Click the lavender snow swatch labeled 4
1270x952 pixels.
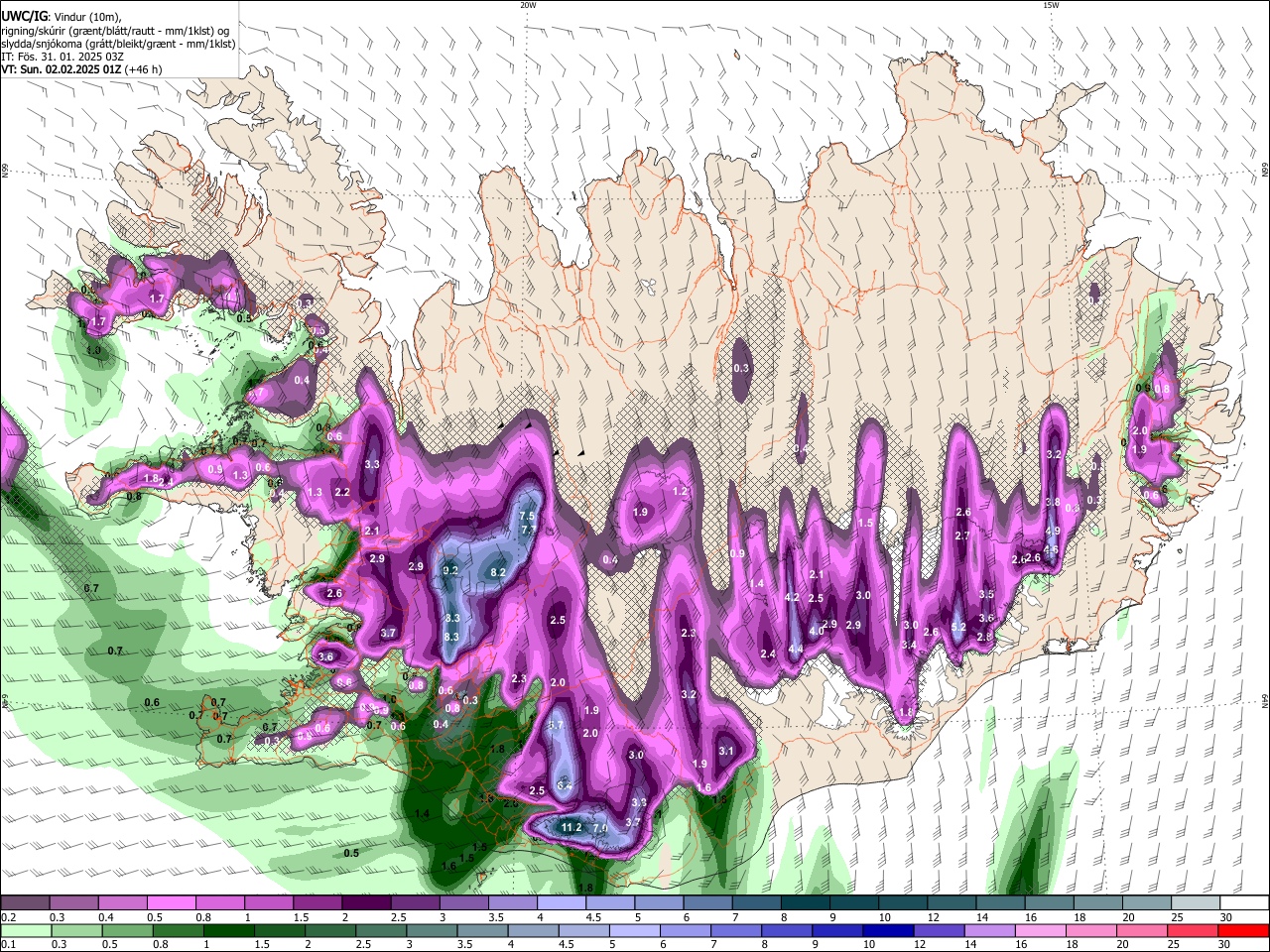pos(560,902)
